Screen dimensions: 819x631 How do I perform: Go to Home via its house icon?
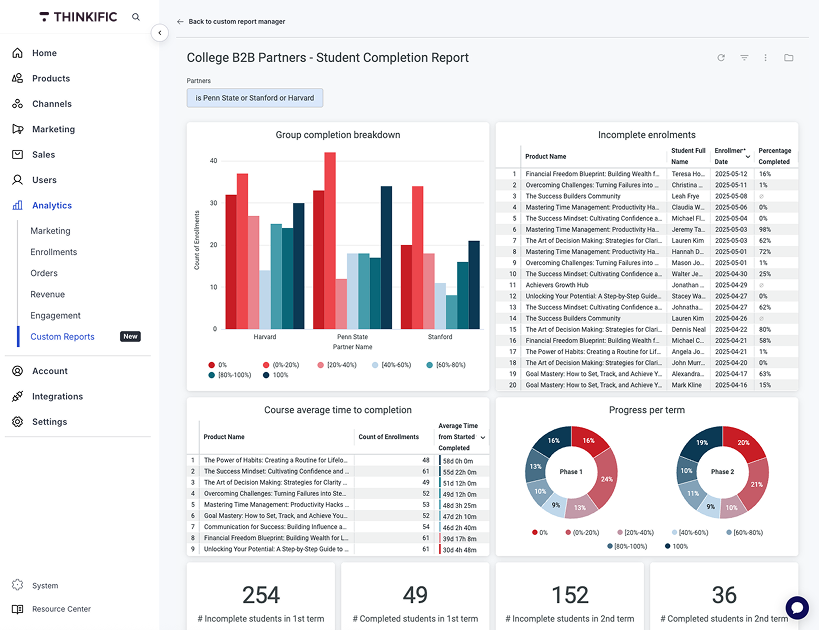click(x=17, y=53)
